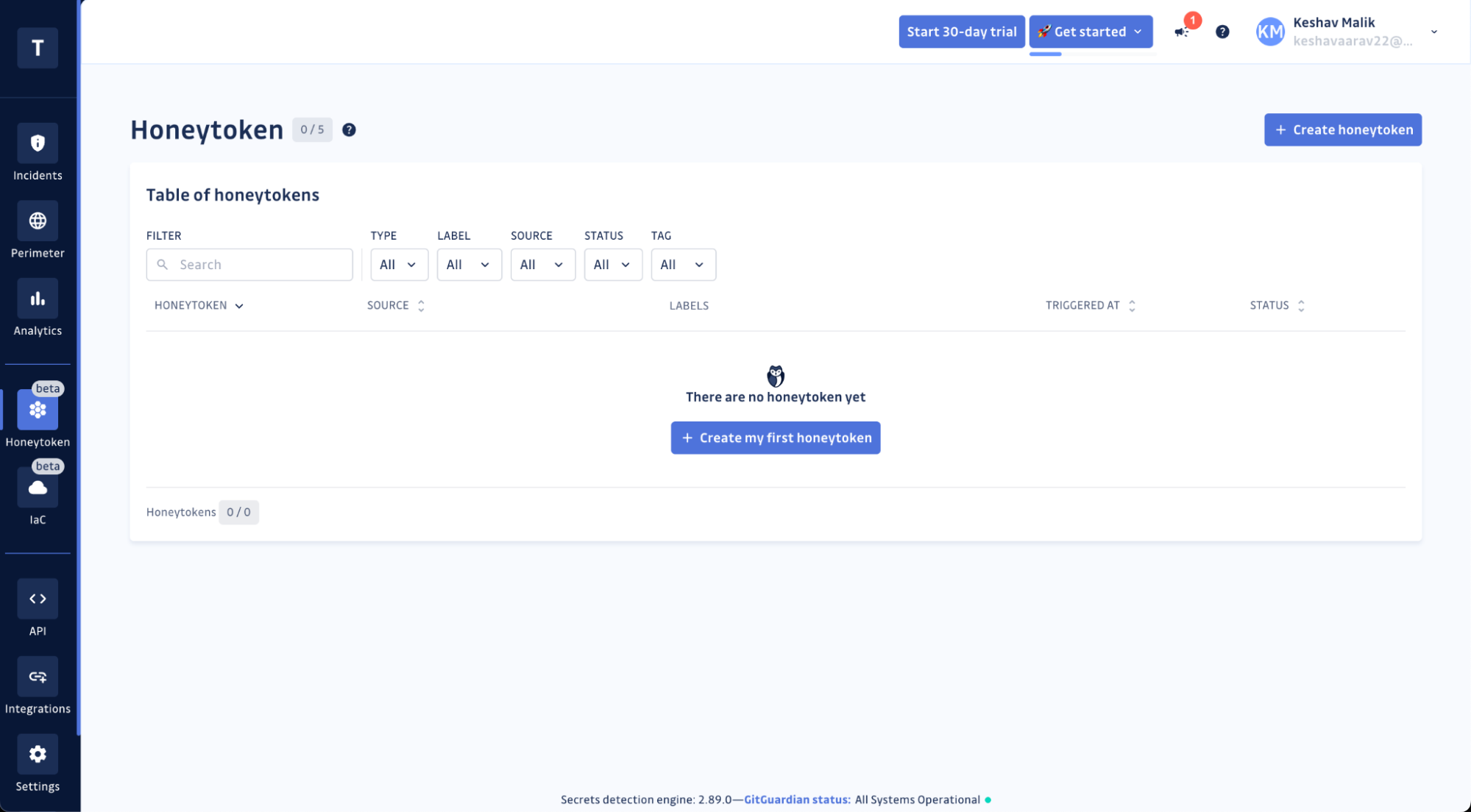Open the Analytics dashboard

37,307
